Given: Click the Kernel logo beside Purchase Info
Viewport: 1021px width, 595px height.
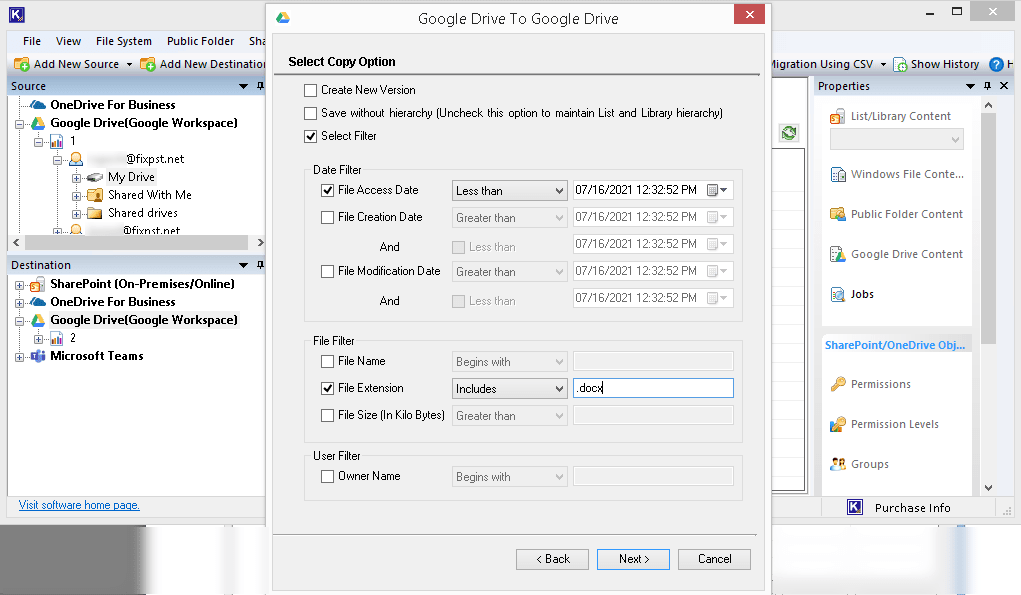Looking at the screenshot, I should pyautogui.click(x=855, y=507).
